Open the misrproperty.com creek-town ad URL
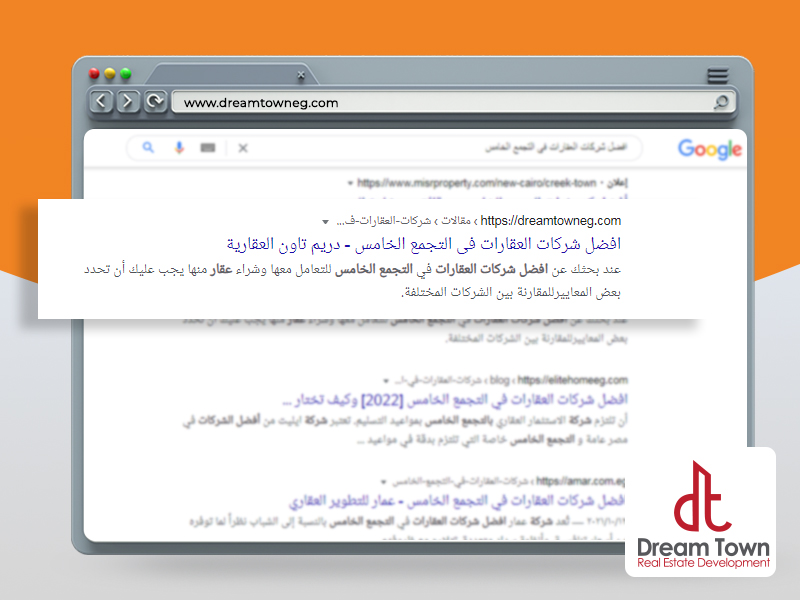 (477, 183)
